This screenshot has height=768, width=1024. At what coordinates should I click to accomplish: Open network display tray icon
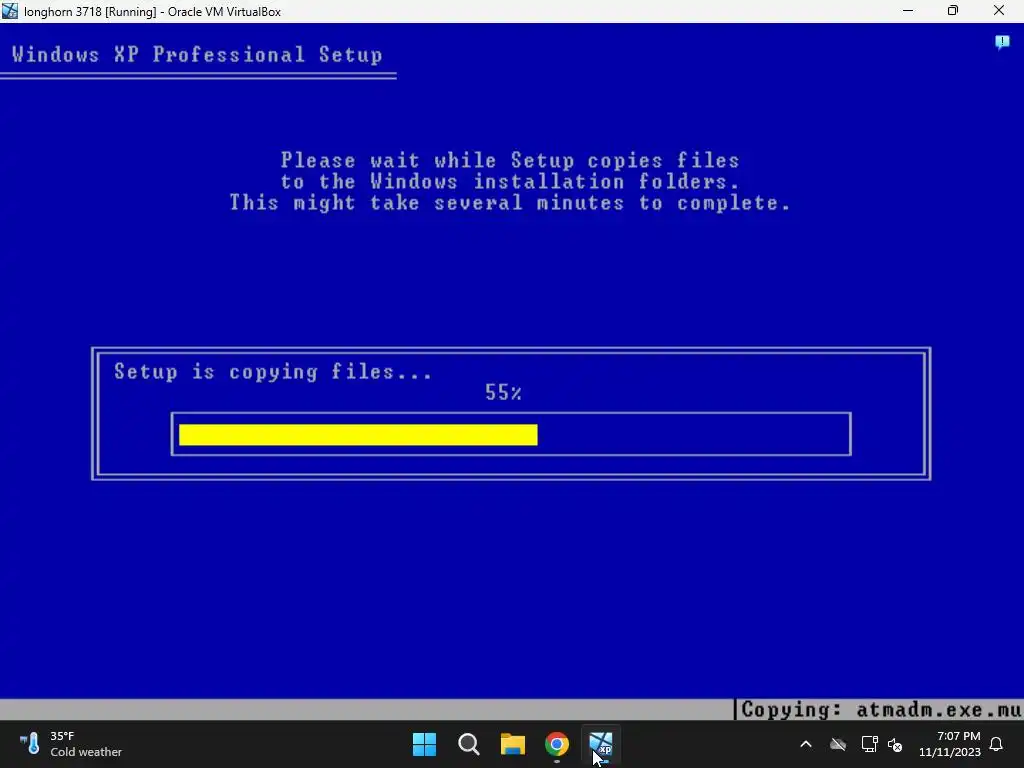coord(869,744)
